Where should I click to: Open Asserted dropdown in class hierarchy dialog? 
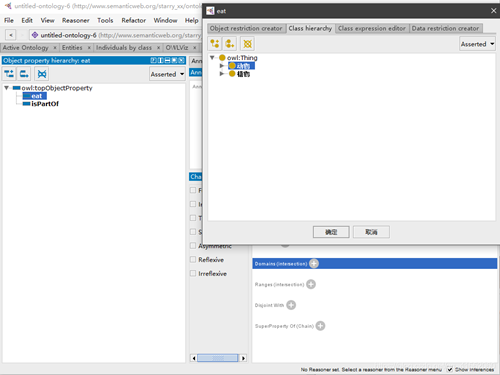click(478, 44)
